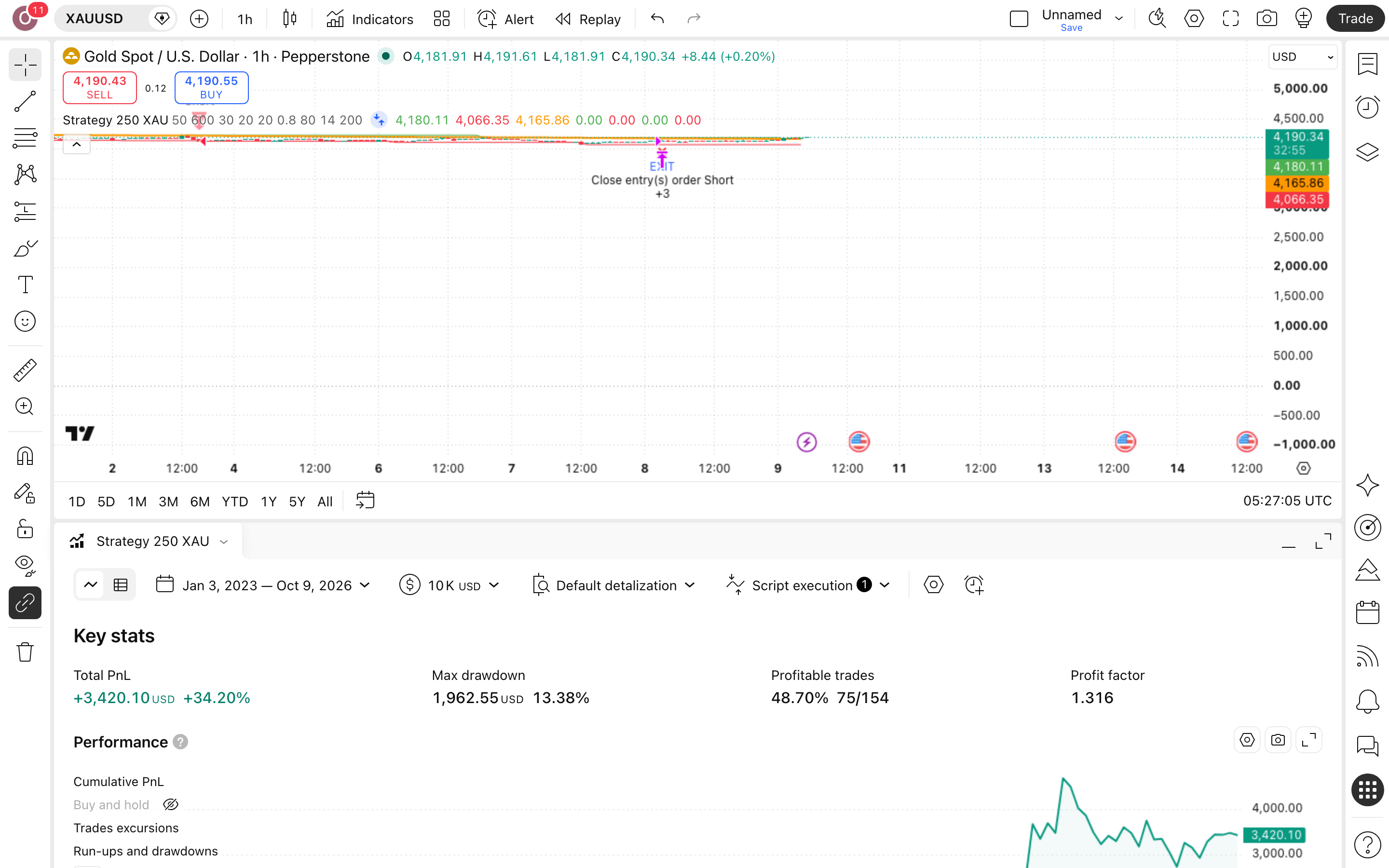The image size is (1389, 868).
Task: Remove objects with the trash icon
Action: tap(25, 651)
